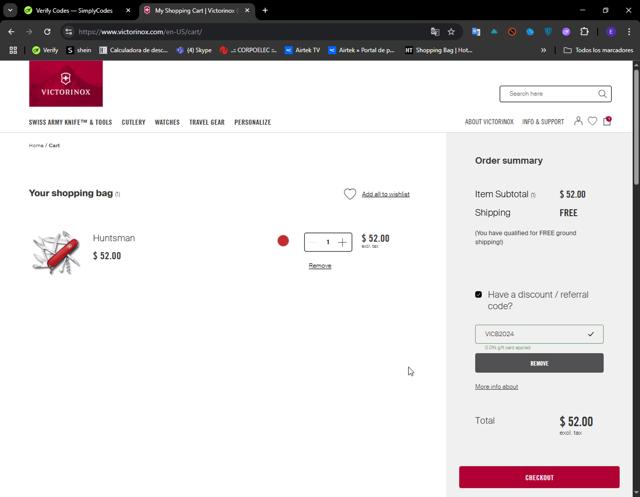Go back to previous page
This screenshot has height=497, width=640.
11,32
